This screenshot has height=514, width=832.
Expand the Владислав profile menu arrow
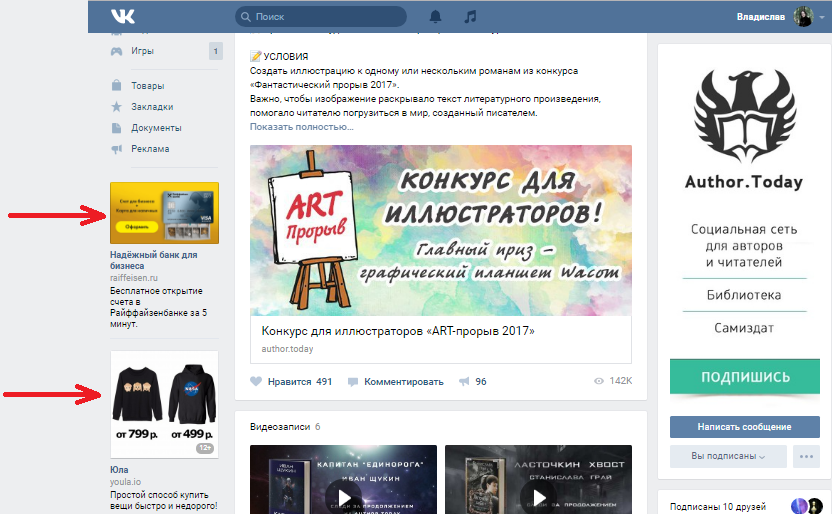pos(822,17)
